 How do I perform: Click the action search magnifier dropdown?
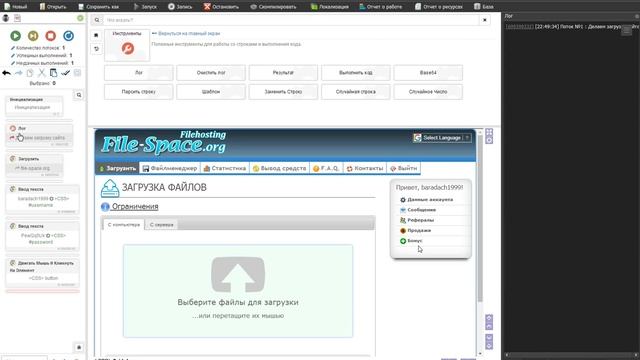tap(97, 20)
